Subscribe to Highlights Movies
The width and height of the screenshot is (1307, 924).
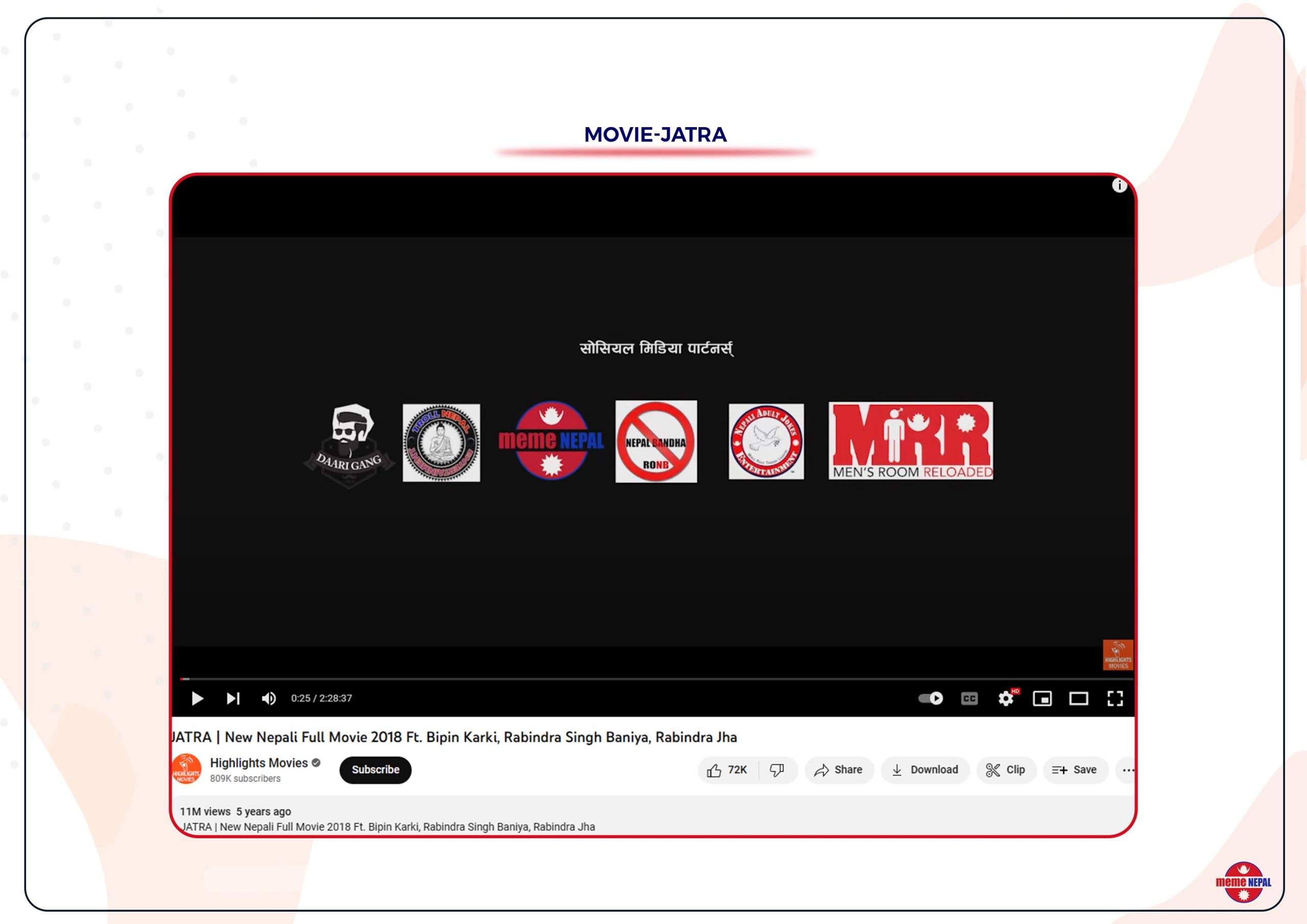(375, 770)
